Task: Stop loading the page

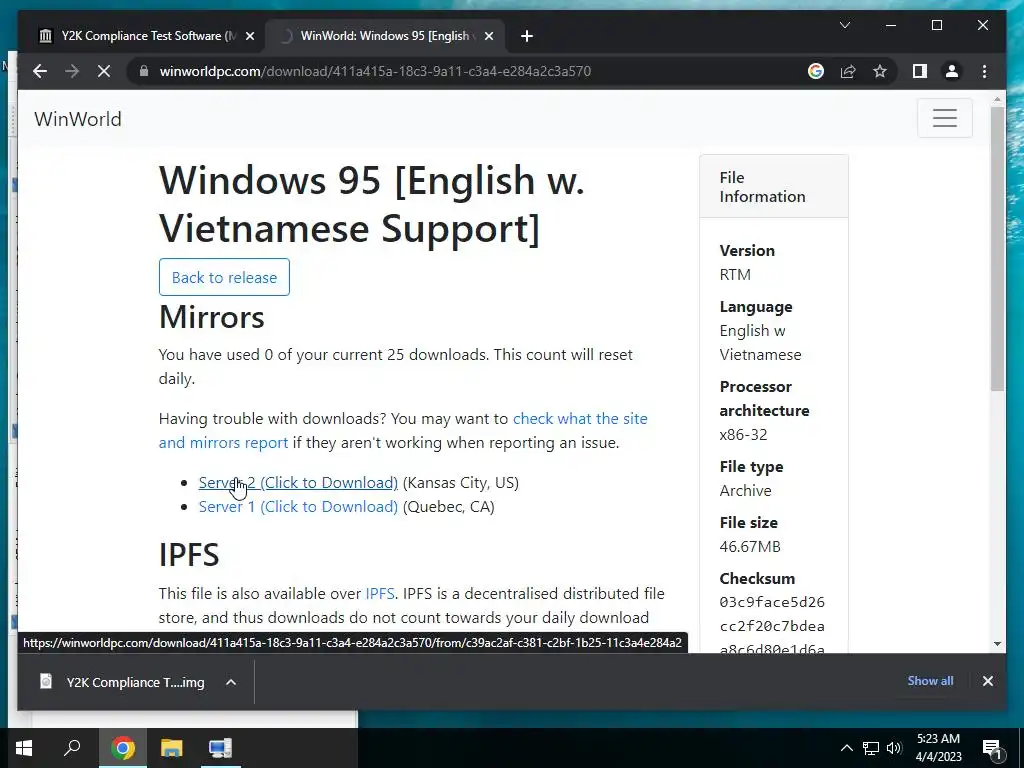Action: tap(104, 71)
